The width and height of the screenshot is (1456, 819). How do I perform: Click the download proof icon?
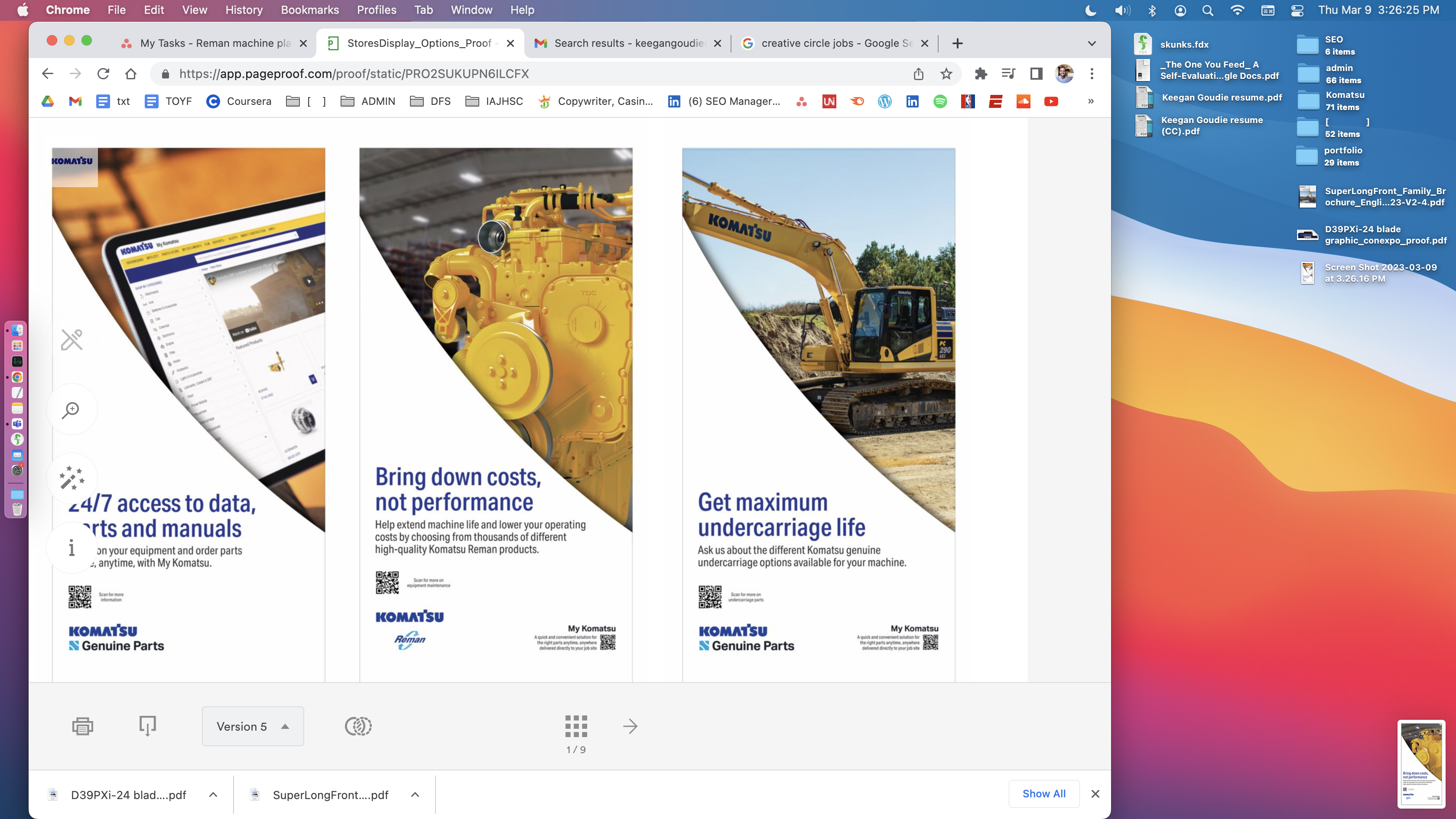pos(147,726)
